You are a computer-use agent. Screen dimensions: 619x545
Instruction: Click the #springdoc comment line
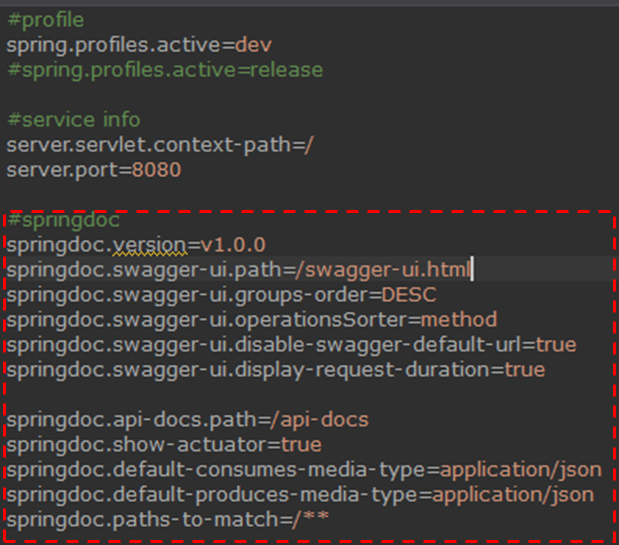[63, 221]
